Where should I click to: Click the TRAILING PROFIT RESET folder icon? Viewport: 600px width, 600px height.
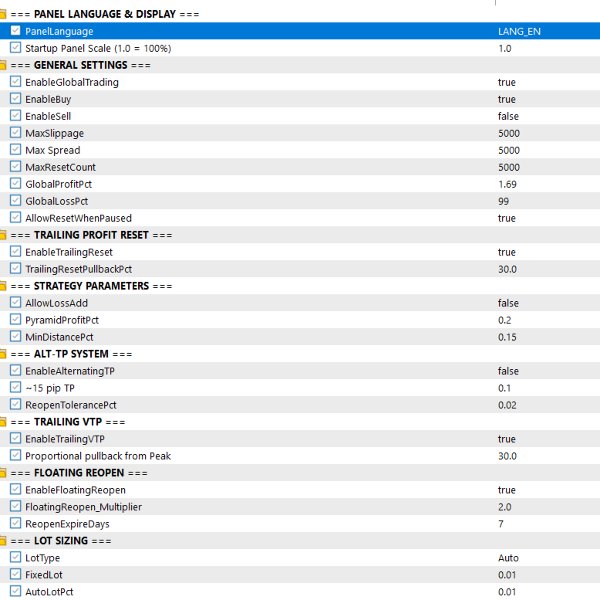(x=3, y=235)
